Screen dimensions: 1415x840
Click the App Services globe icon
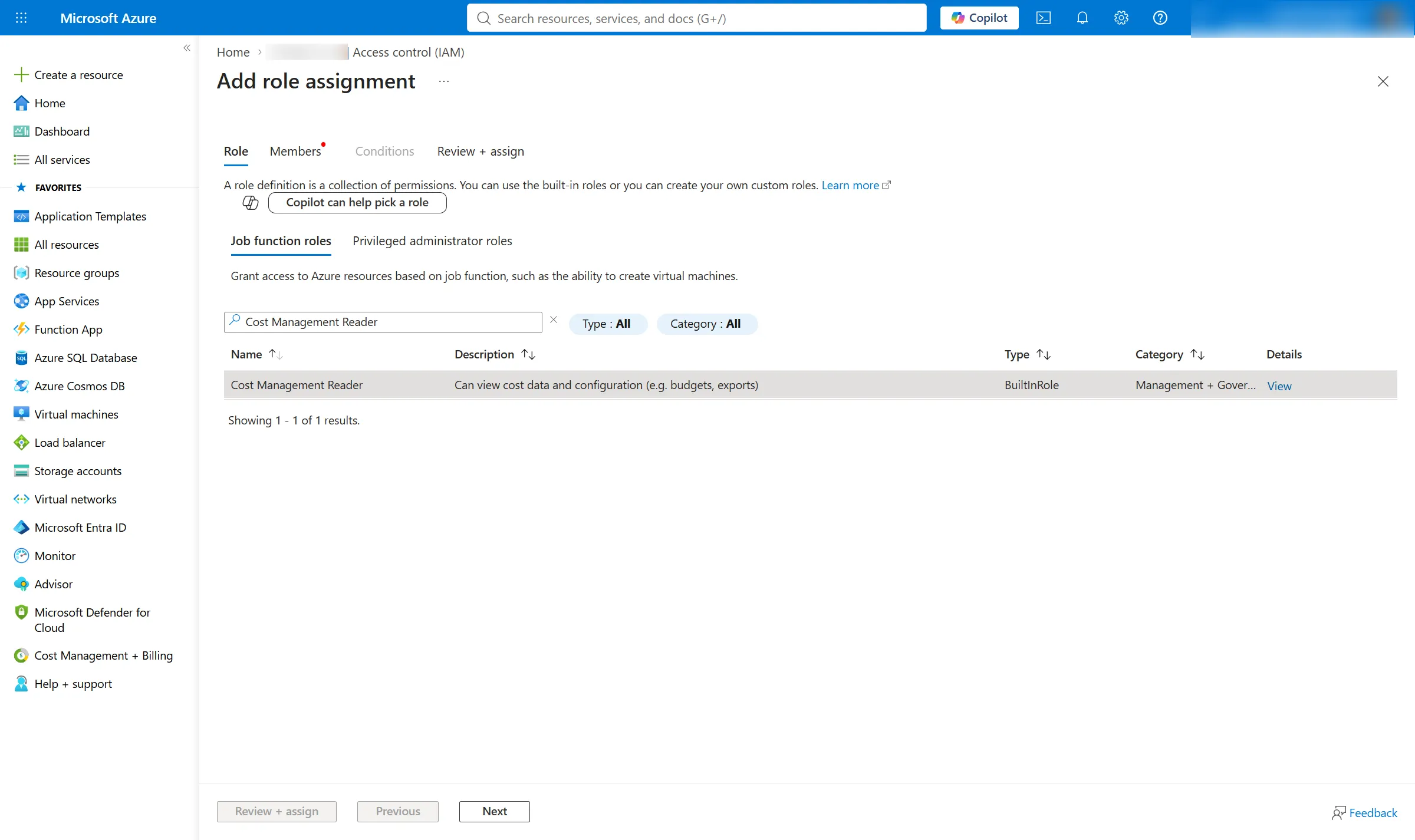click(x=21, y=301)
